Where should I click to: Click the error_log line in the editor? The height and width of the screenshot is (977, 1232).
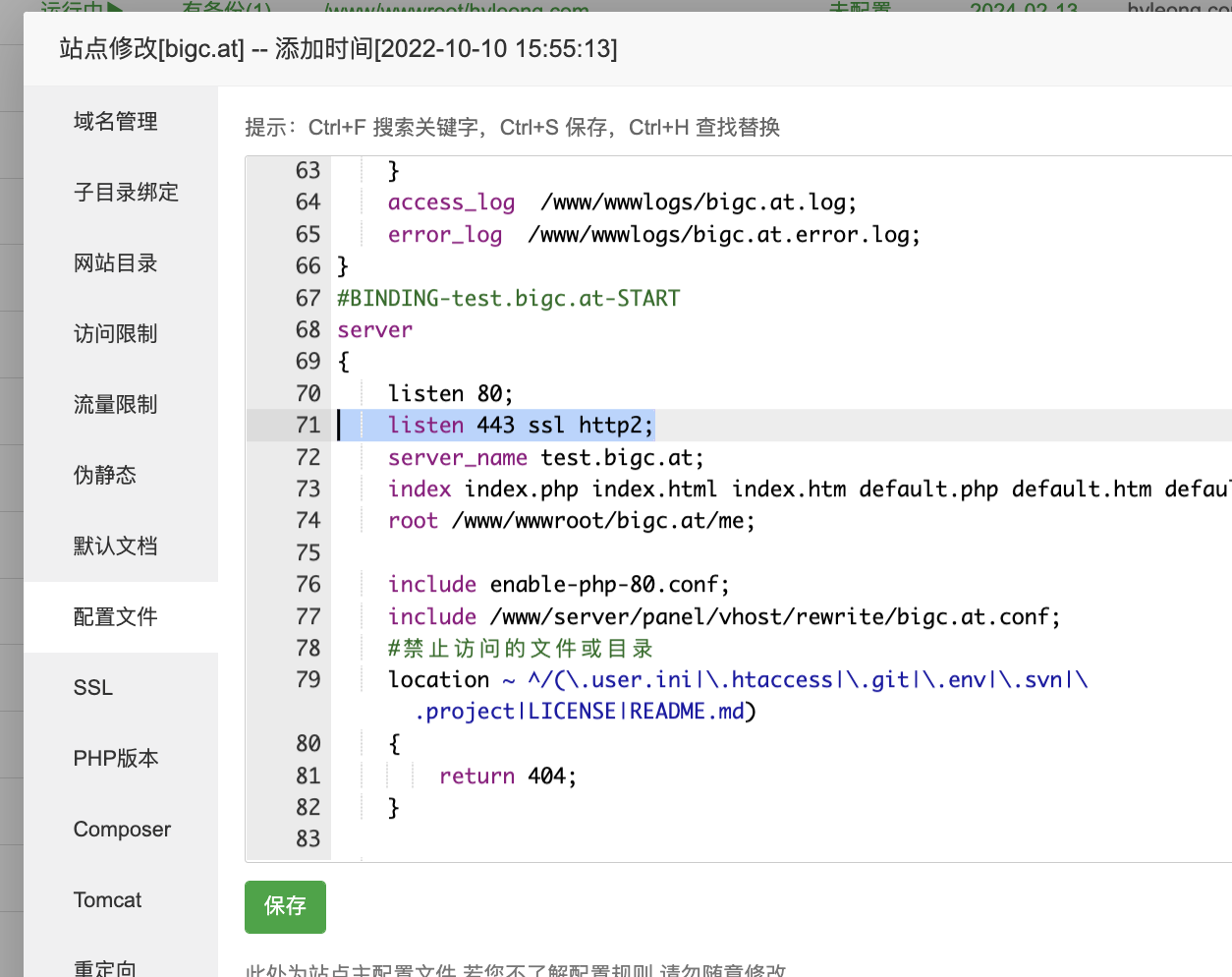[x=653, y=235]
